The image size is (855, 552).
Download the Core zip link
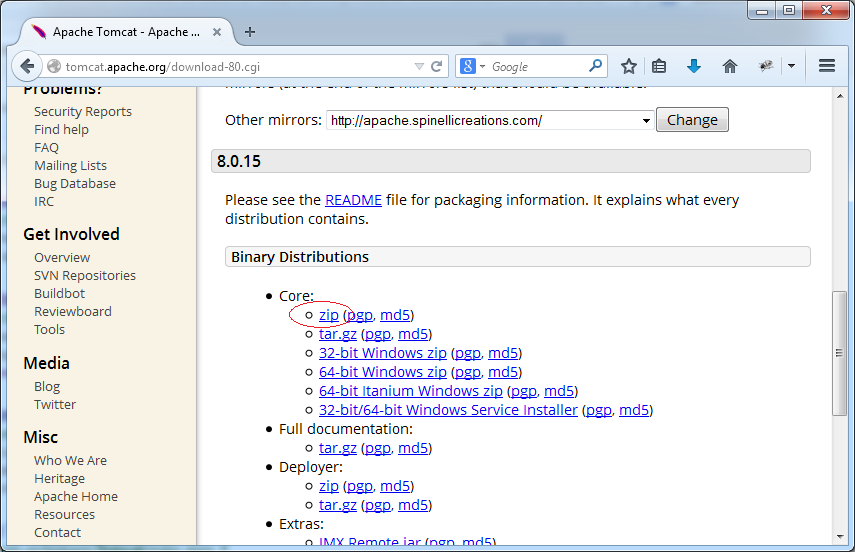pos(329,315)
